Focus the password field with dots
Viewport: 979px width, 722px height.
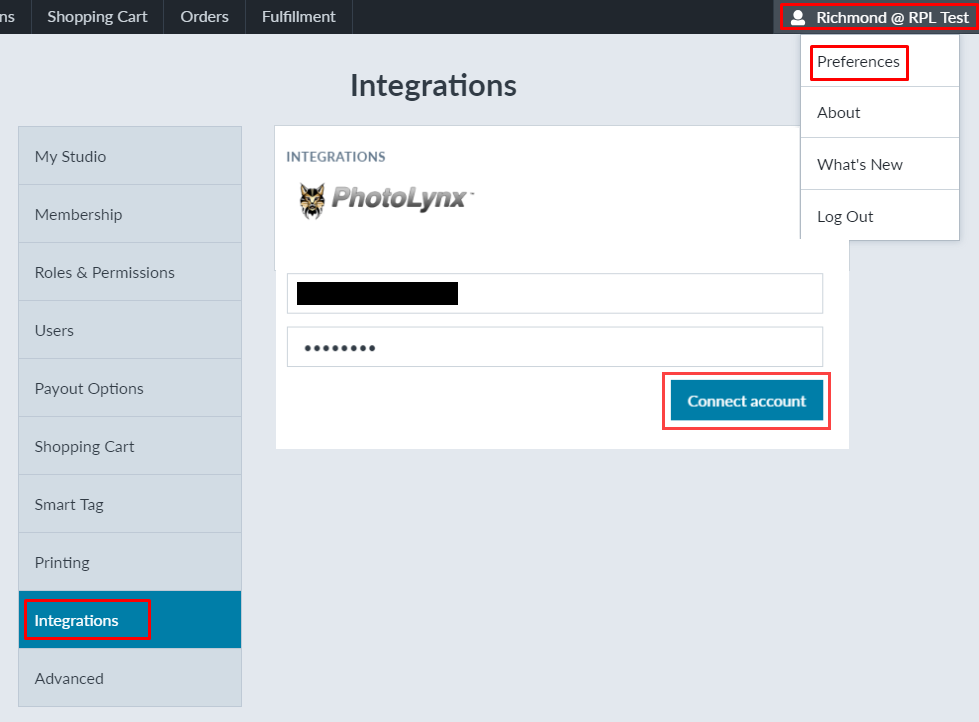(554, 347)
